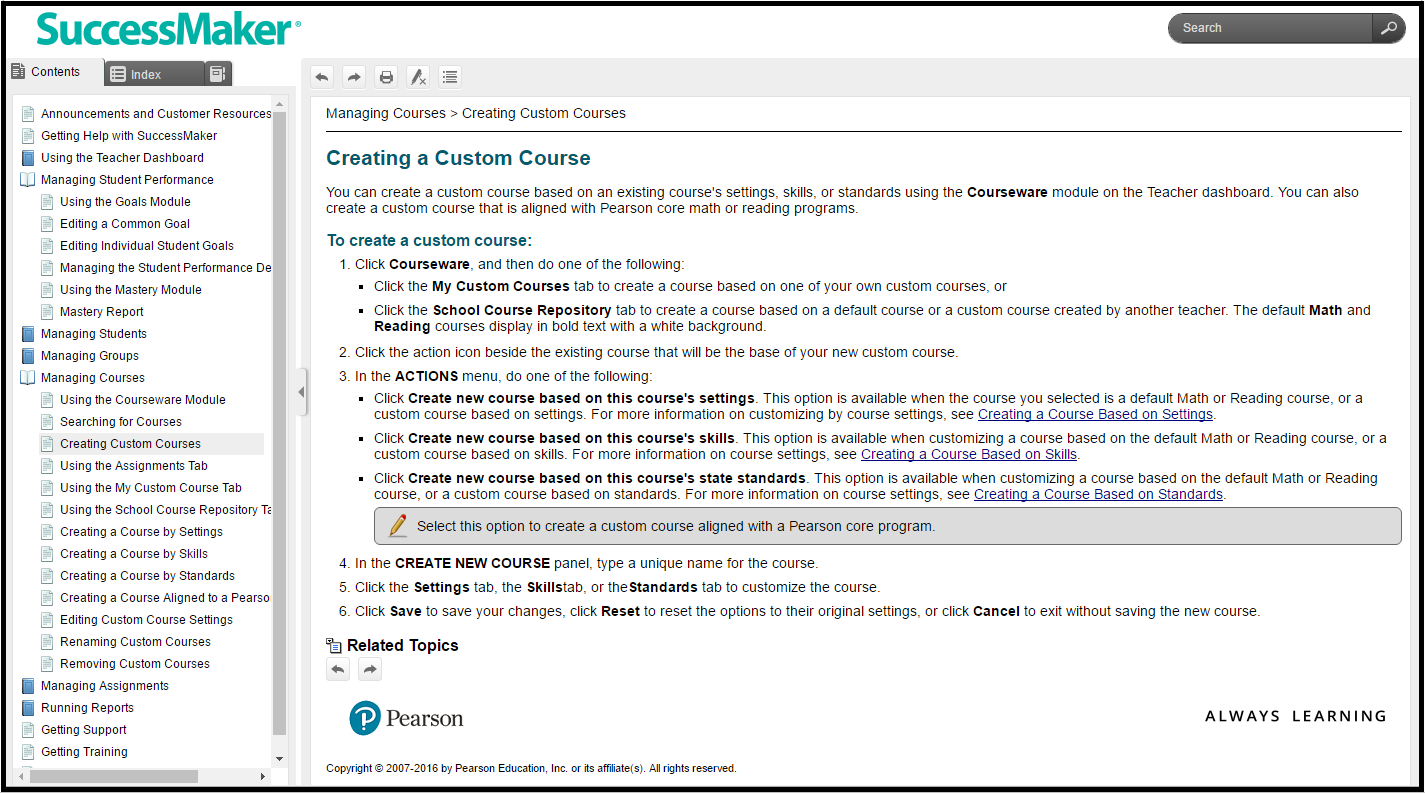Click the forward navigation arrow icon
1425x793 pixels.
[353, 76]
